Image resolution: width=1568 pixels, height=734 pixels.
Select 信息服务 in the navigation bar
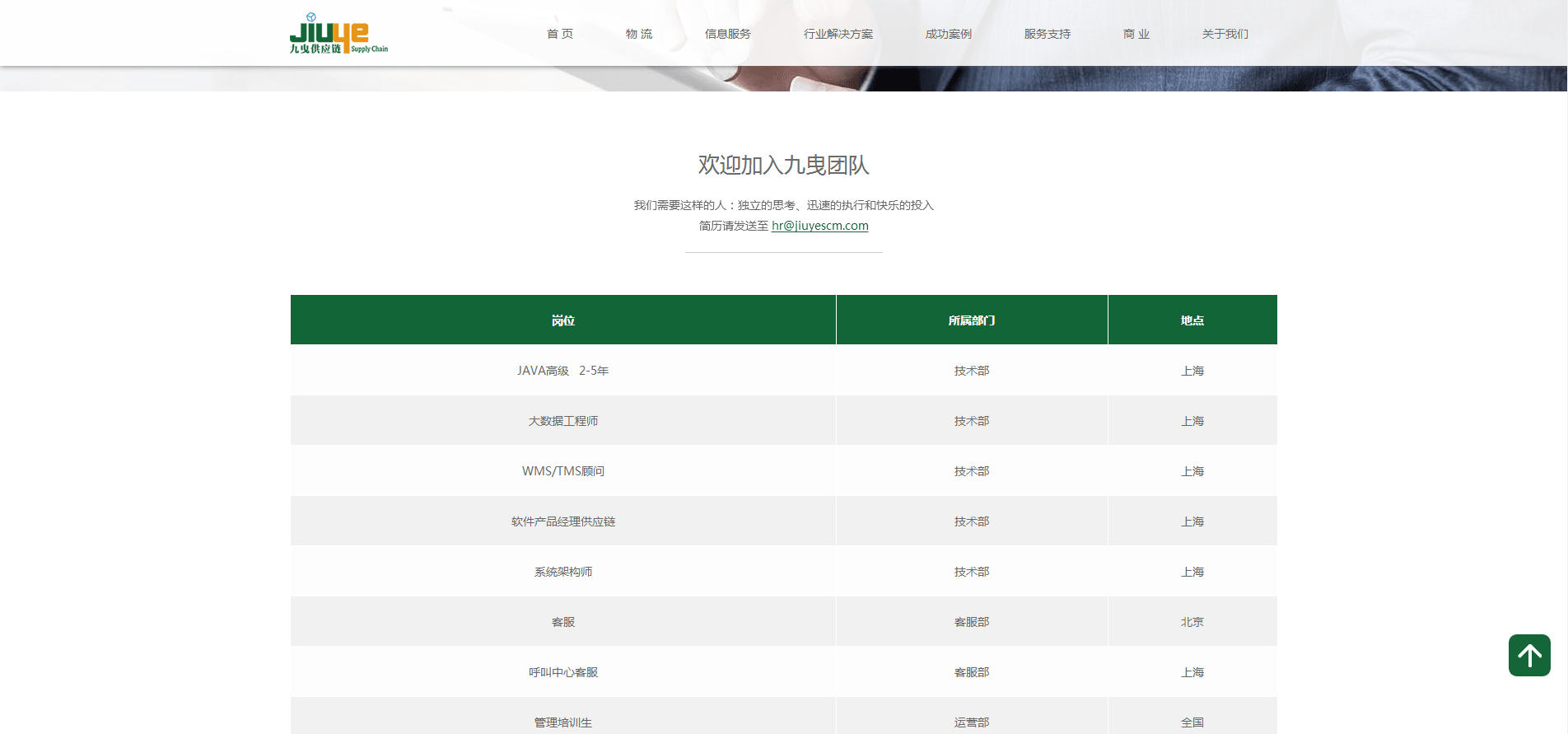coord(728,34)
